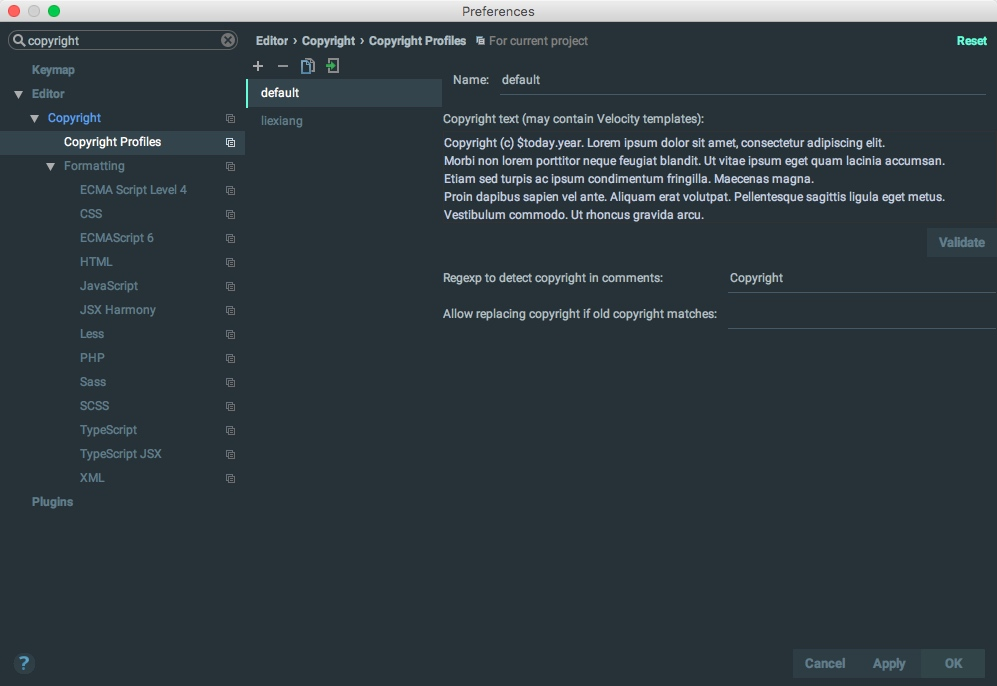Screen dimensions: 997x686
Task: Click the Validate button
Action: coord(961,242)
